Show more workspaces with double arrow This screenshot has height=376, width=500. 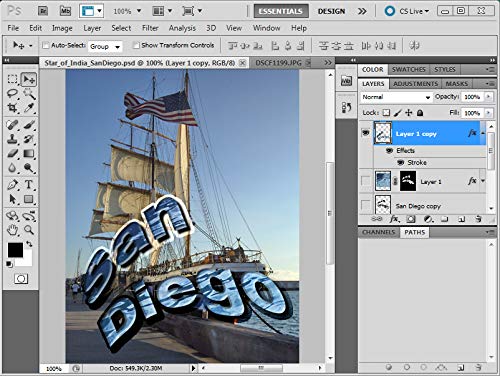click(x=362, y=11)
